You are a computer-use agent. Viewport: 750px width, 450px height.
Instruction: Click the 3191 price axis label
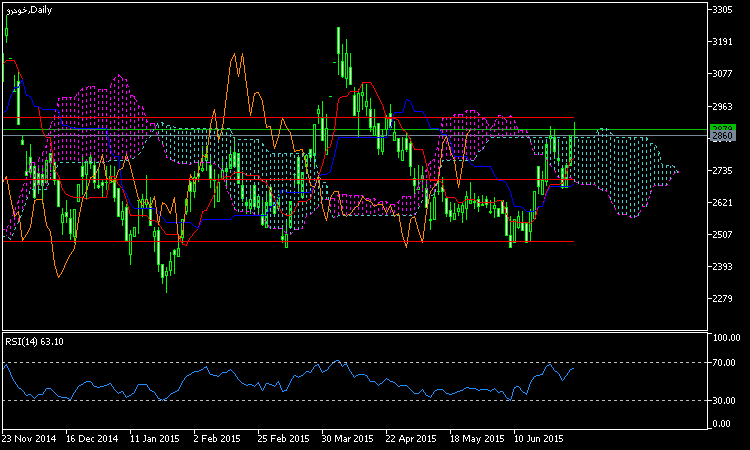point(722,42)
